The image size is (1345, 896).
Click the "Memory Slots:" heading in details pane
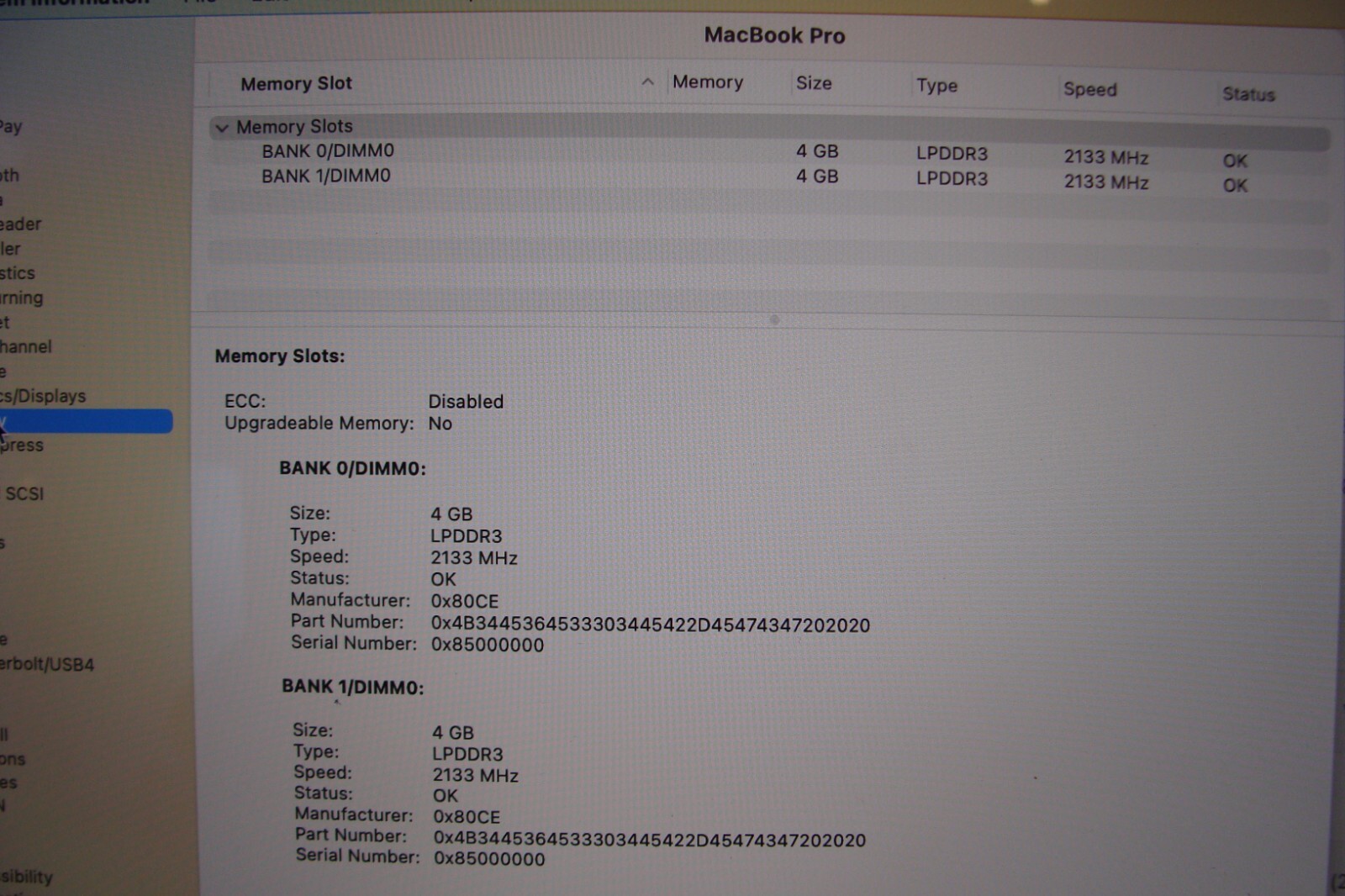280,356
